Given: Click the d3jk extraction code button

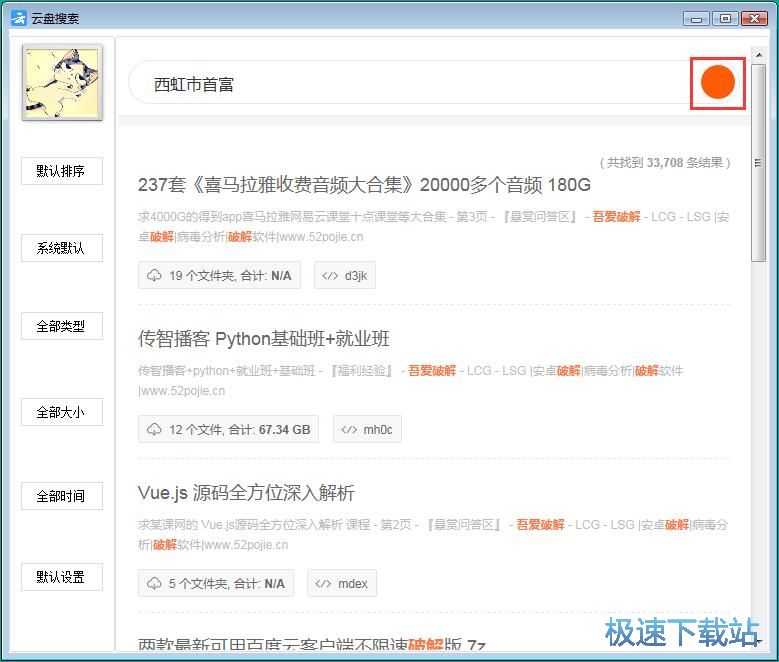Looking at the screenshot, I should [x=345, y=275].
